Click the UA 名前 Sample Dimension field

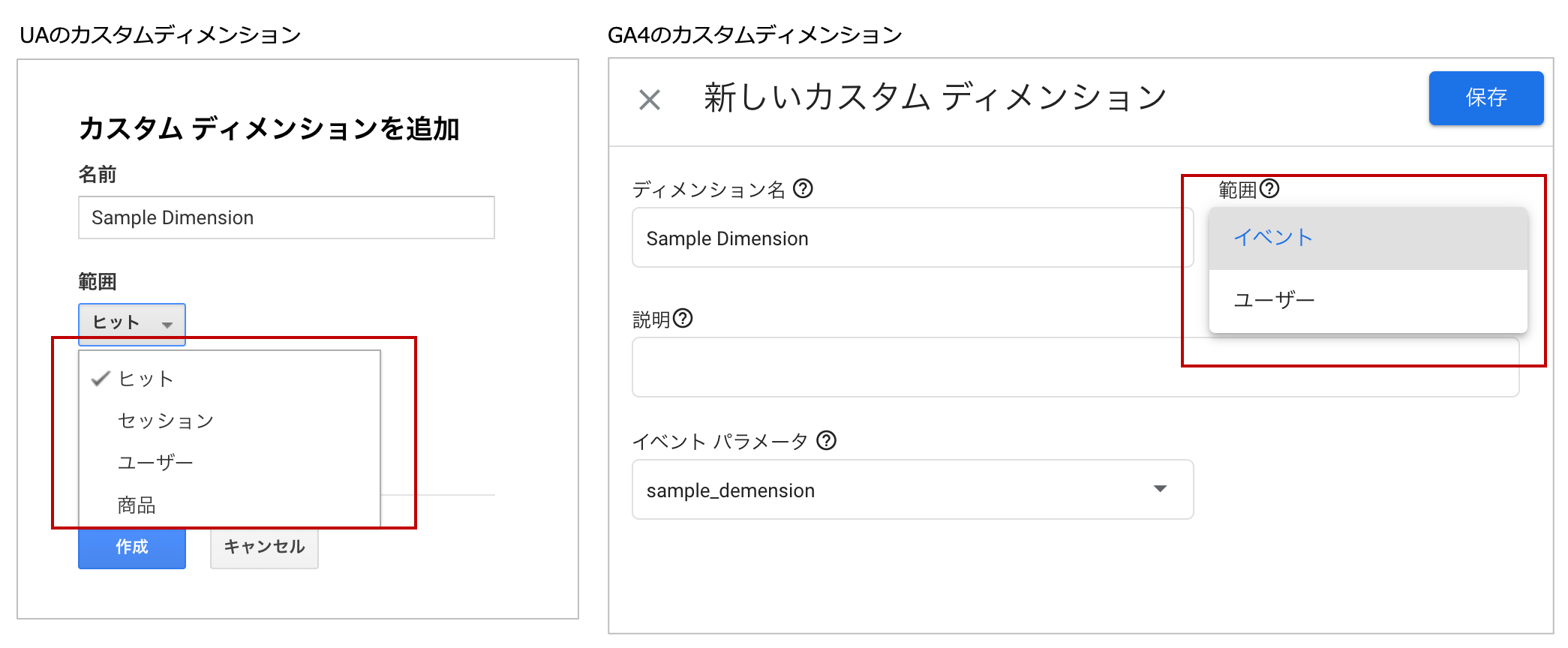coord(286,217)
